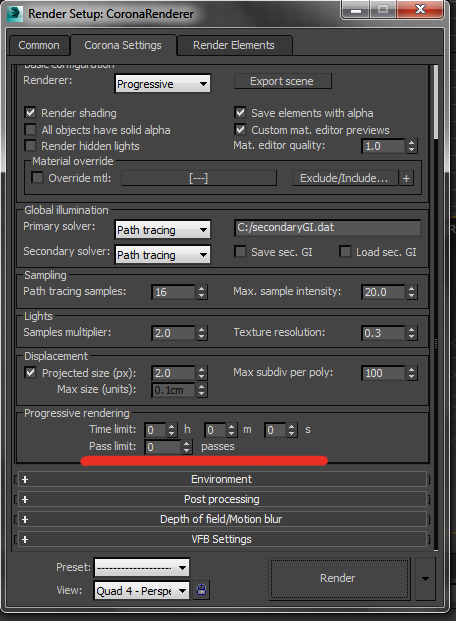The image size is (456, 621).
Task: Open the Primary solver dropdown
Action: [x=162, y=230]
